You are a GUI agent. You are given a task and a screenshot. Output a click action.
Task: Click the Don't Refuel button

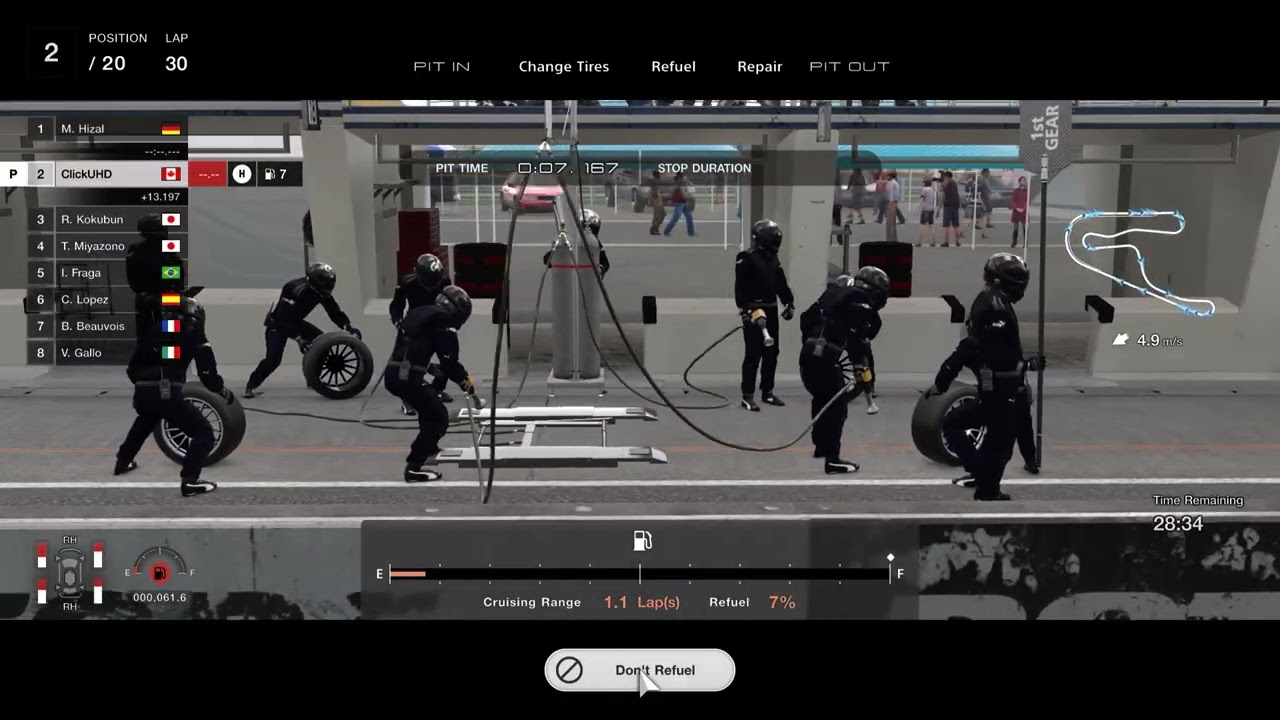[x=640, y=670]
